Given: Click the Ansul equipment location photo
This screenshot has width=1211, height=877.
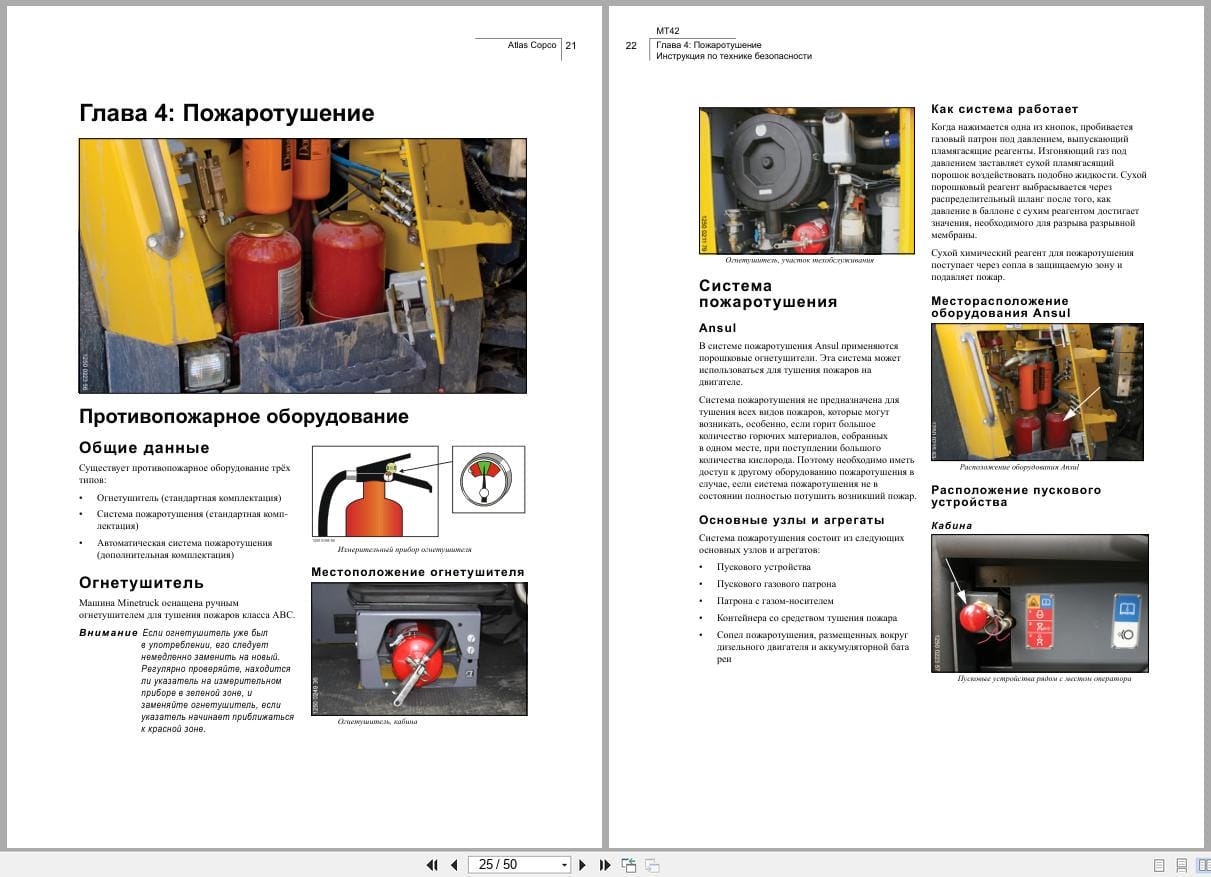Looking at the screenshot, I should click(1037, 392).
